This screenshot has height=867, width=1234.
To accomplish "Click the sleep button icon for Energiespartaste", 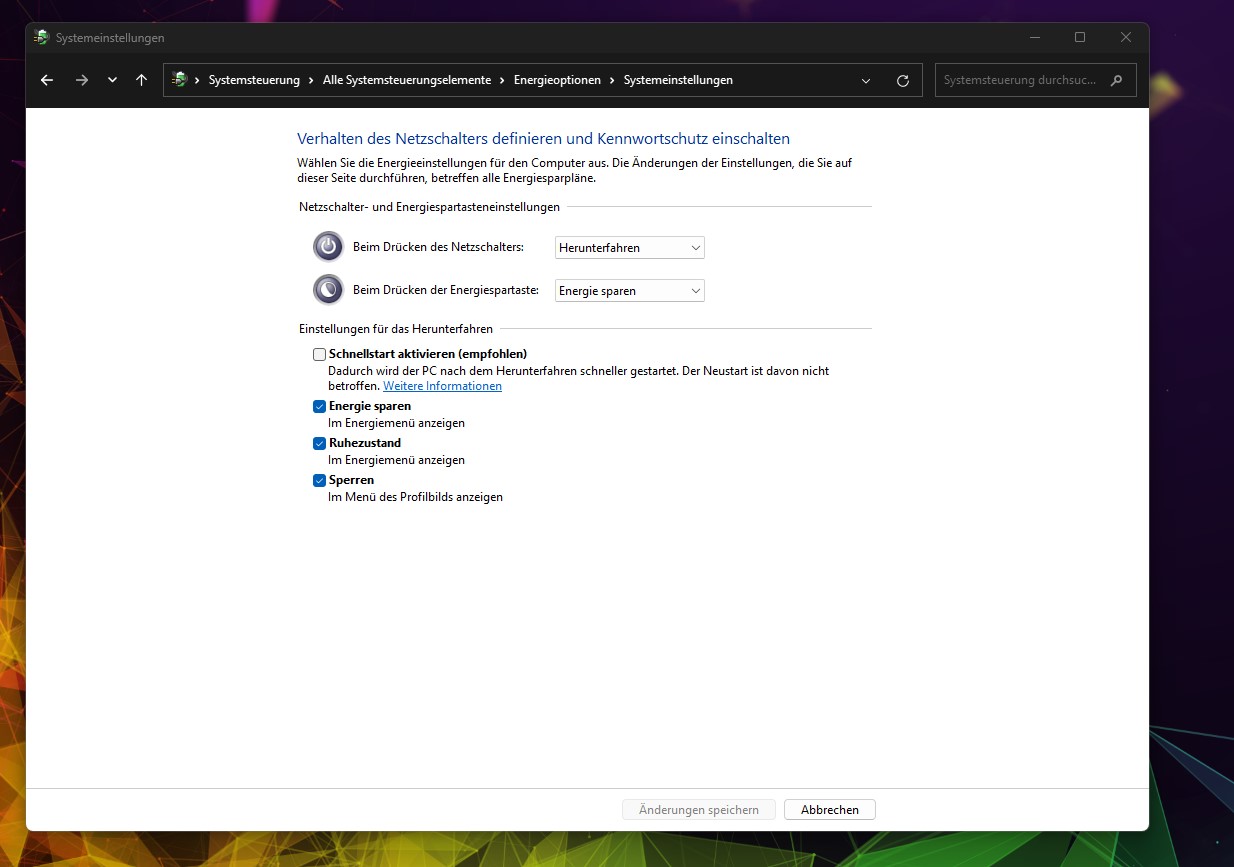I will point(328,290).
